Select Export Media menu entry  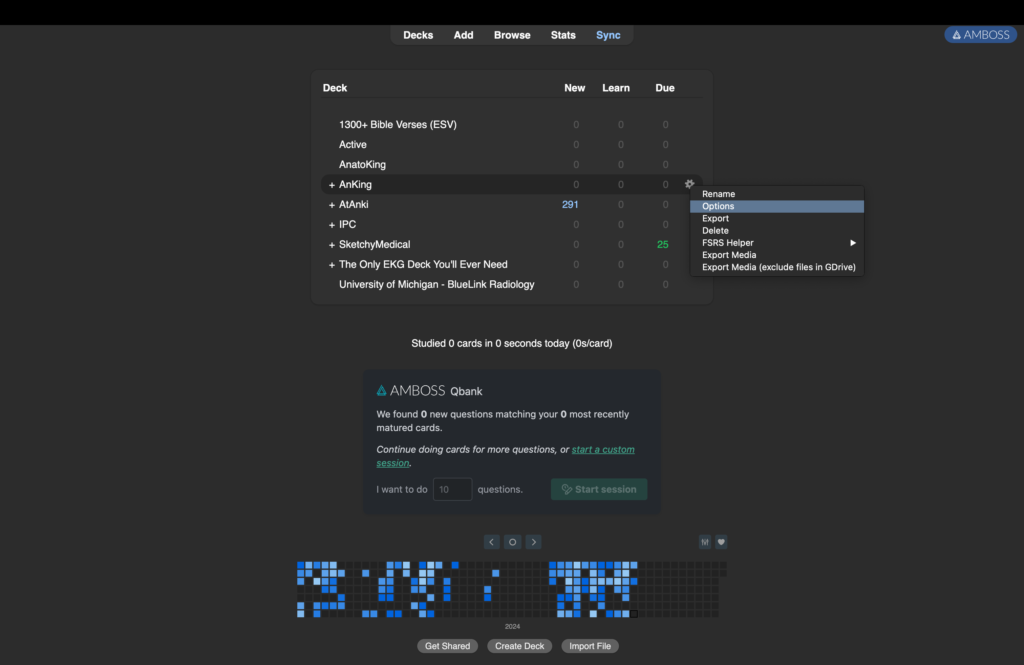776,255
